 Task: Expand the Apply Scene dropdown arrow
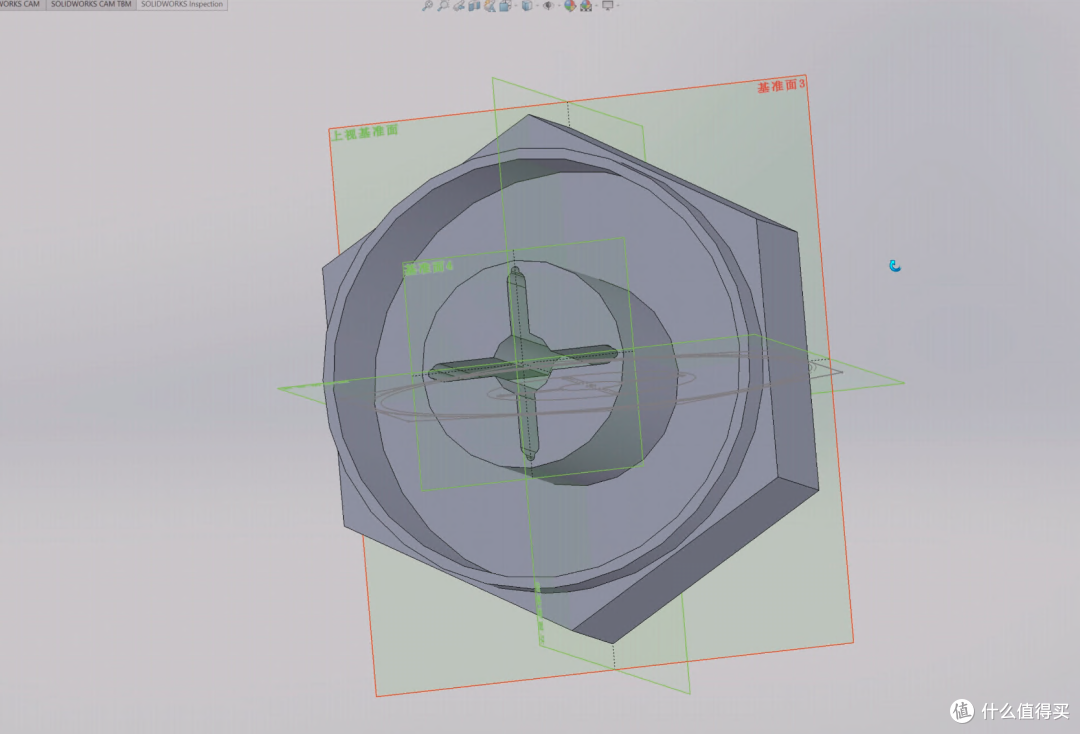point(596,6)
